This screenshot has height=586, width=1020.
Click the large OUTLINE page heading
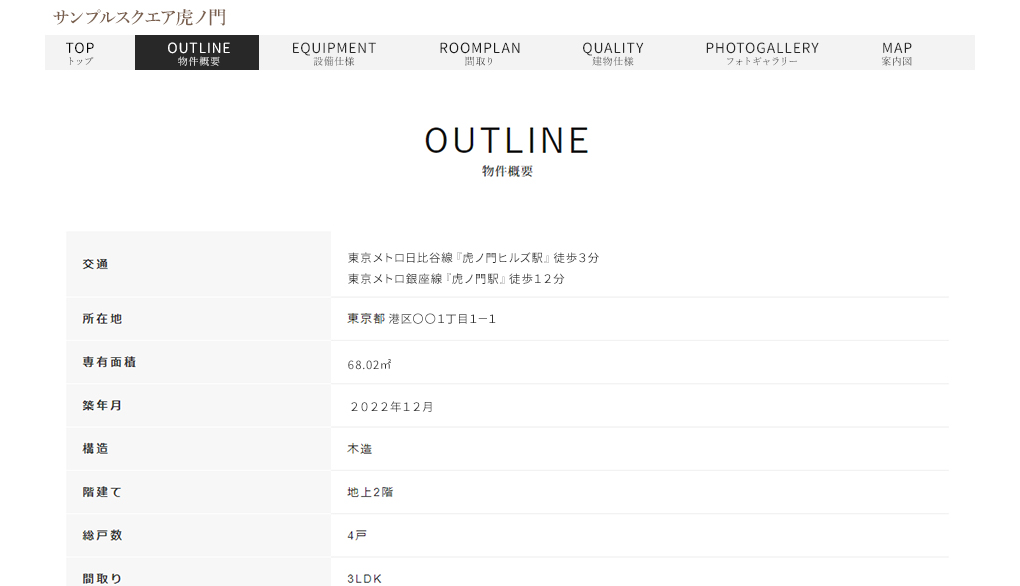507,140
